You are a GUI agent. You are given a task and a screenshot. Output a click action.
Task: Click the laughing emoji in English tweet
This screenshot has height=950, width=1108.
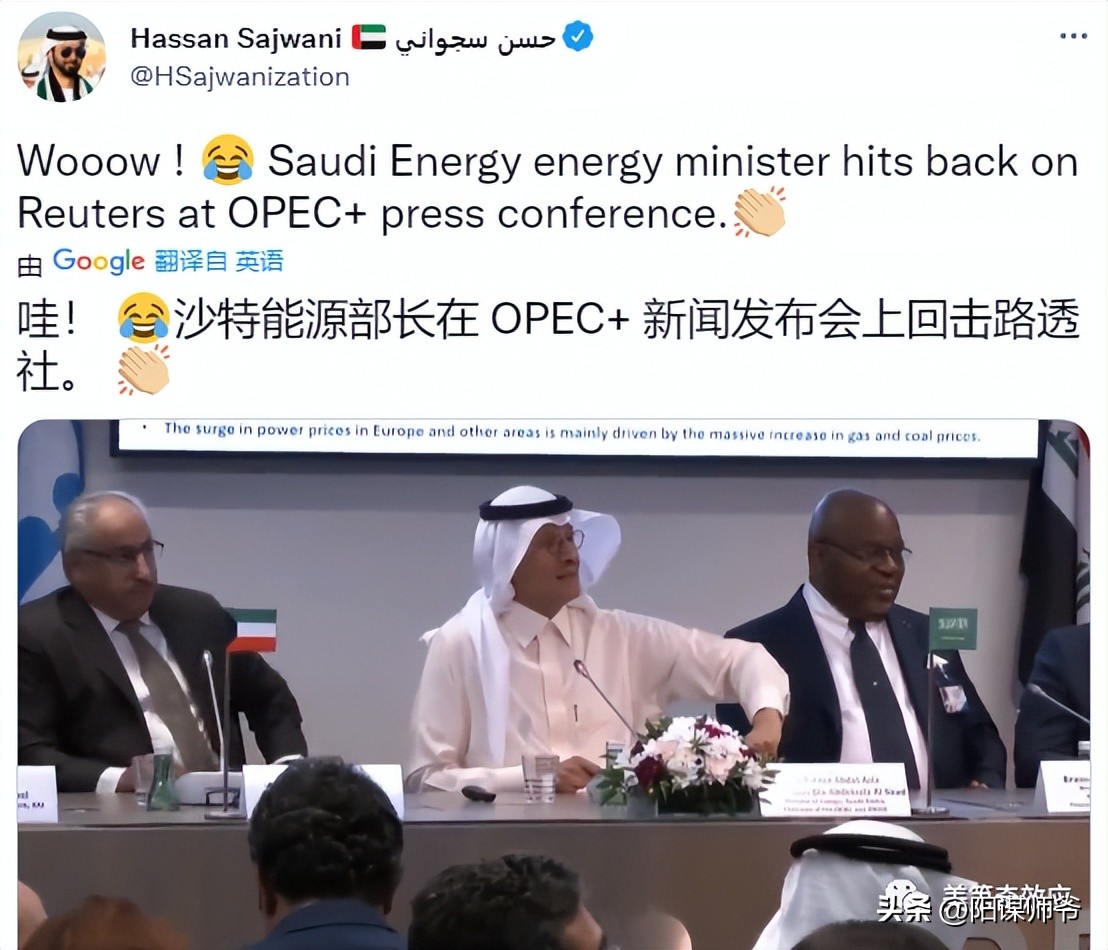228,160
